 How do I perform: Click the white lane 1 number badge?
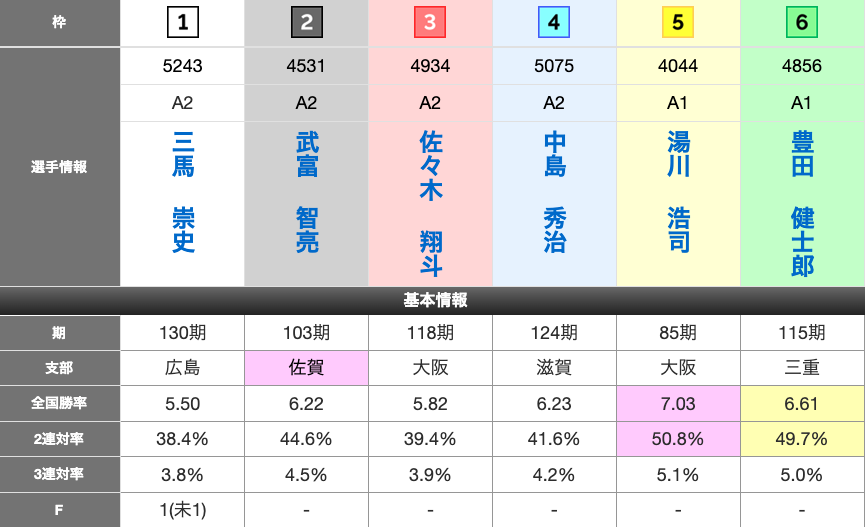pyautogui.click(x=182, y=22)
